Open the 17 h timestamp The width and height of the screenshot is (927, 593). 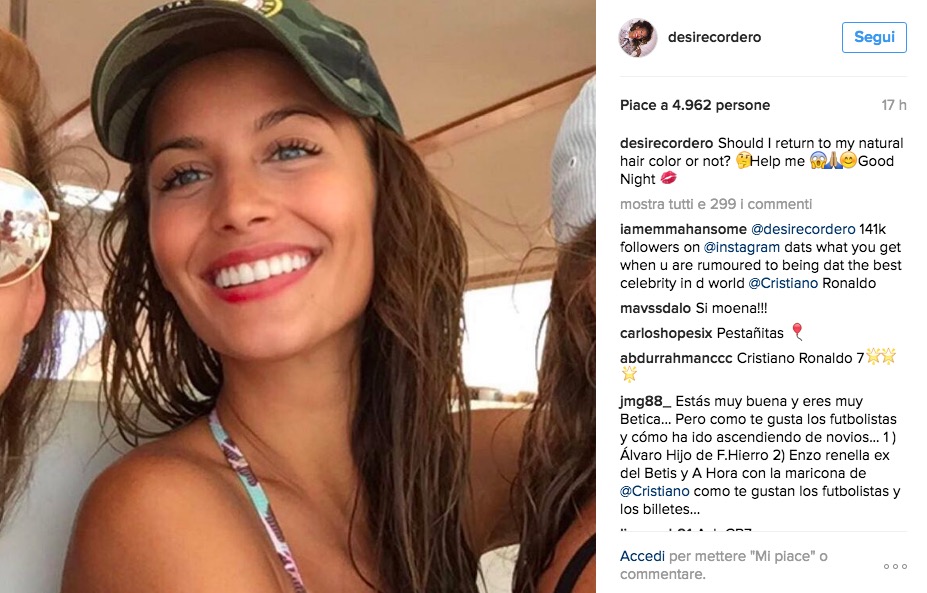pos(893,105)
